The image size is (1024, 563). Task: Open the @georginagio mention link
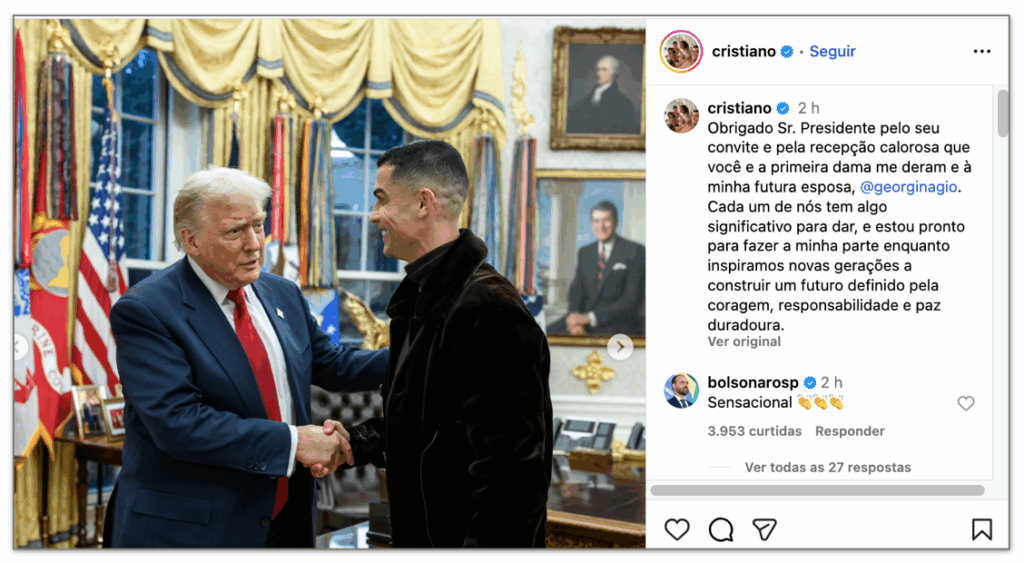[908, 187]
